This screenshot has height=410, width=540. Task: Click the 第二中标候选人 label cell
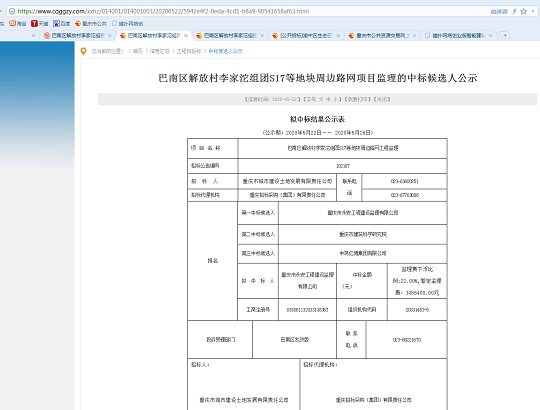click(x=258, y=234)
